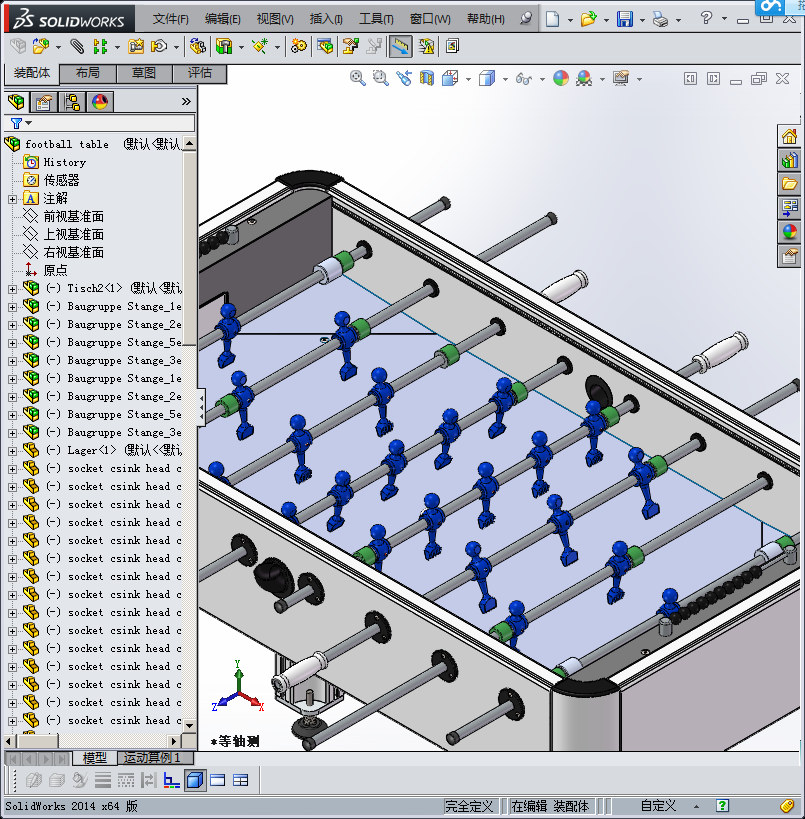Open the SolidWorks Resources home icon
This screenshot has width=805, height=819.
[x=790, y=136]
